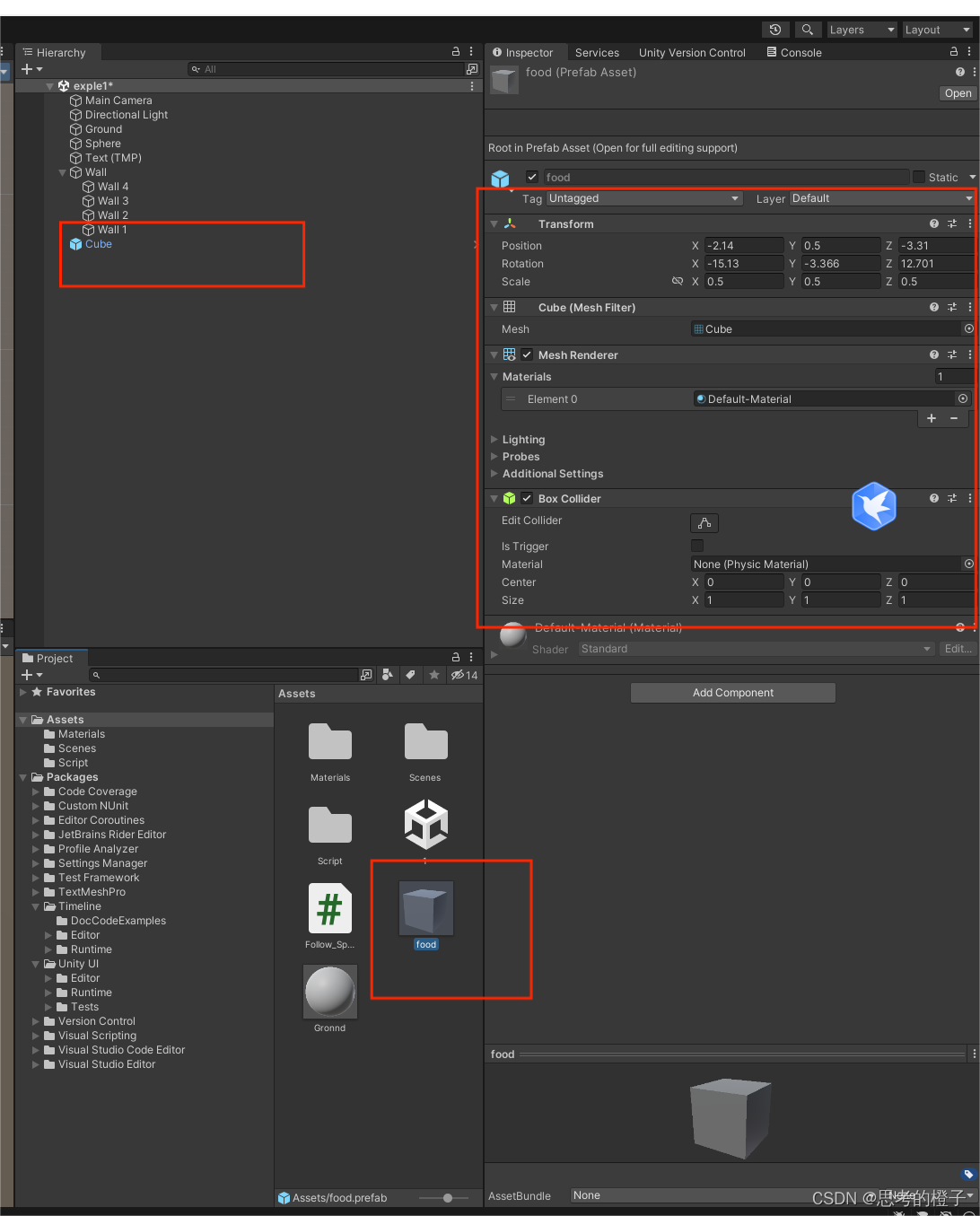This screenshot has height=1216, width=980.
Task: Open Box Collider context menu
Action: pyautogui.click(x=970, y=498)
